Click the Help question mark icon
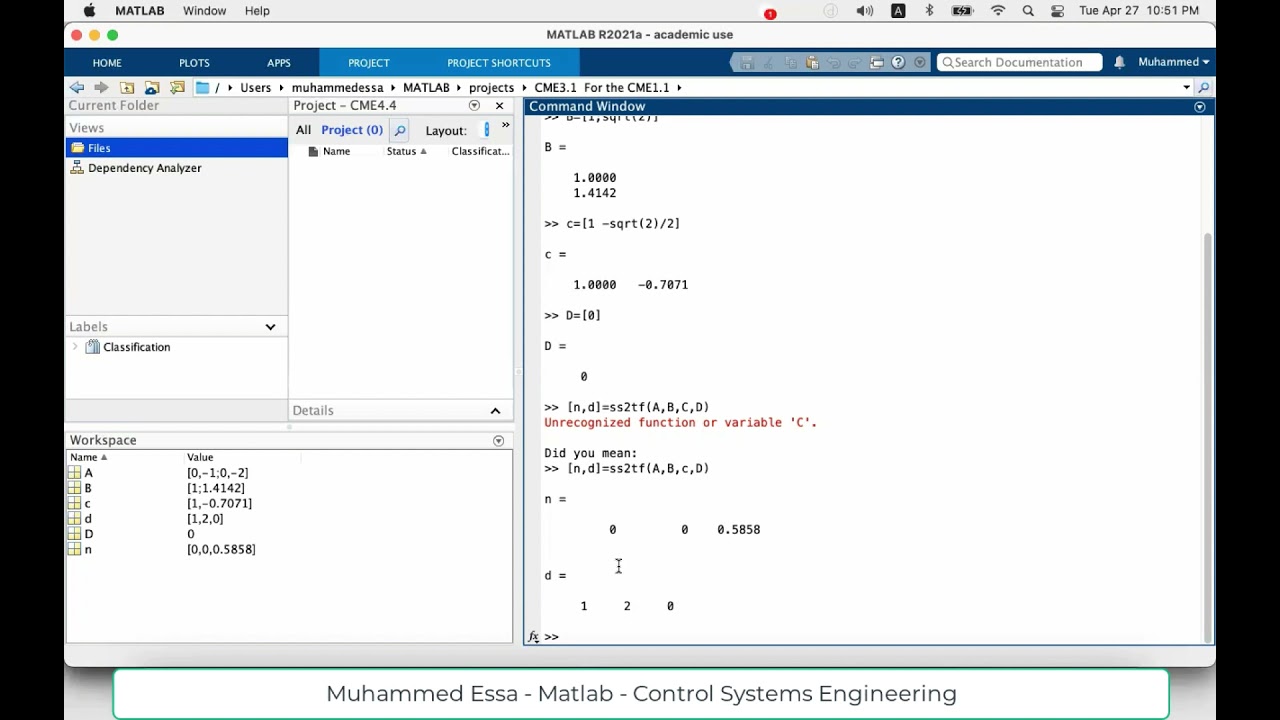Image resolution: width=1280 pixels, height=720 pixels. pos(898,62)
